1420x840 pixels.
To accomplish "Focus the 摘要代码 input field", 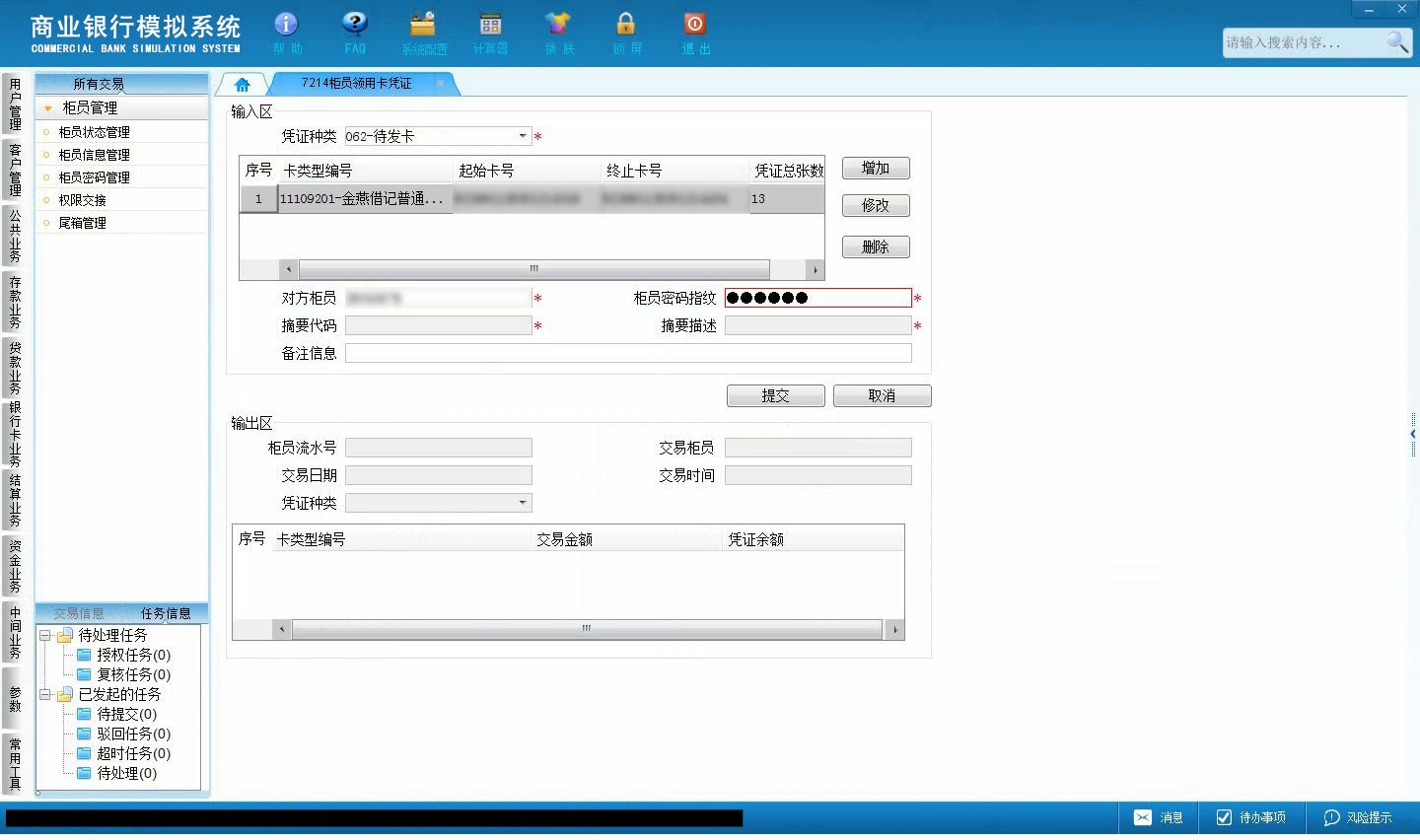I will tap(438, 325).
